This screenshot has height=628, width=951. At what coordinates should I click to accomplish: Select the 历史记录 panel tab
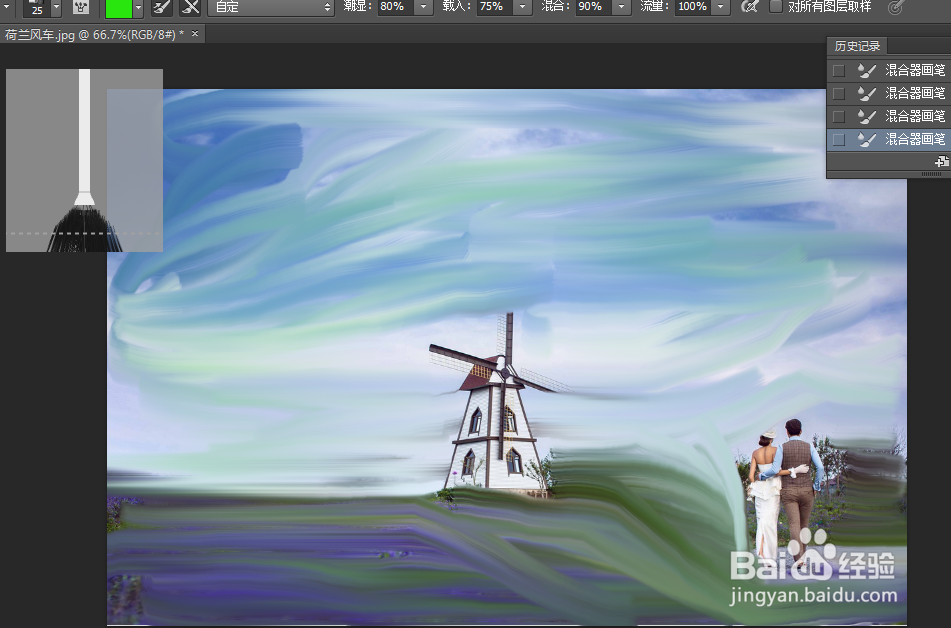pyautogui.click(x=857, y=46)
